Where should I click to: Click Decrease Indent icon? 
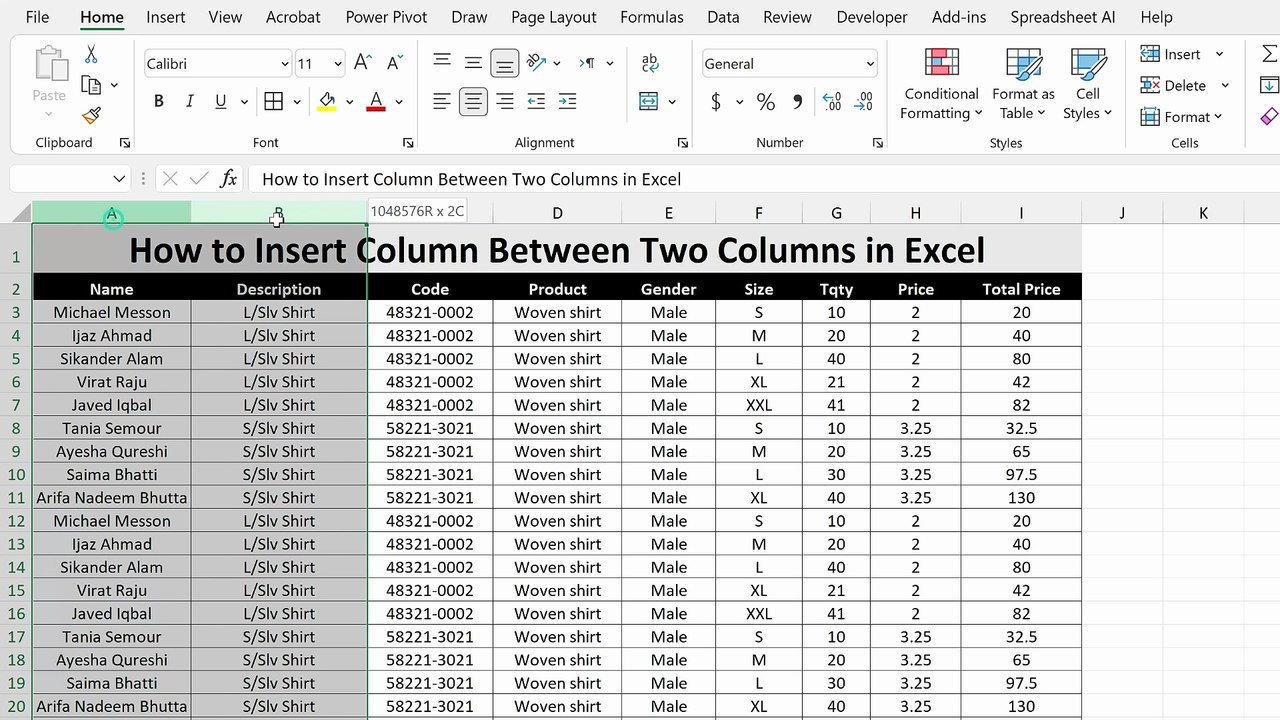coord(536,101)
